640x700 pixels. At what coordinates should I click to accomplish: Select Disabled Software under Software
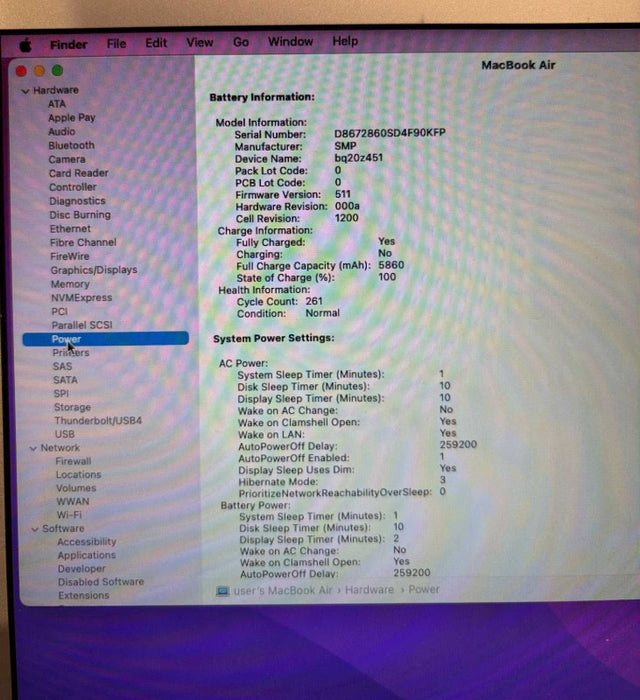[101, 582]
